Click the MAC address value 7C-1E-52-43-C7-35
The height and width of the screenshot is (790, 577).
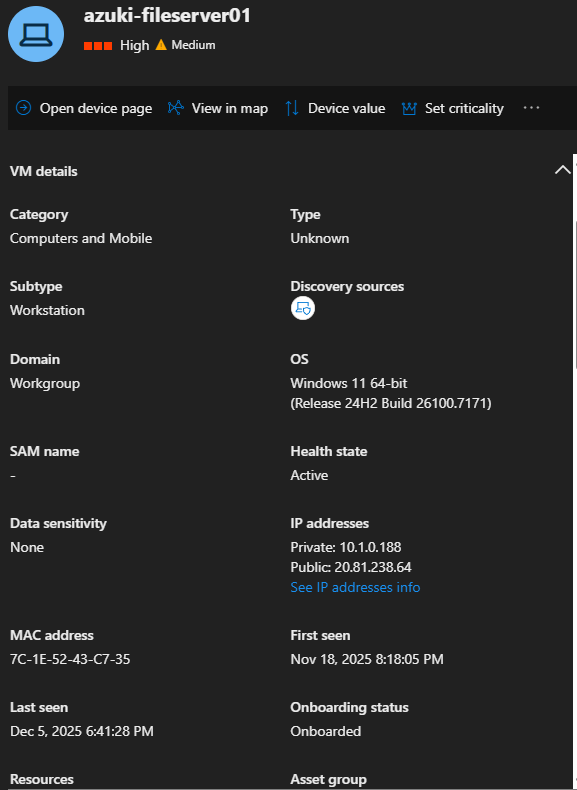(x=70, y=659)
